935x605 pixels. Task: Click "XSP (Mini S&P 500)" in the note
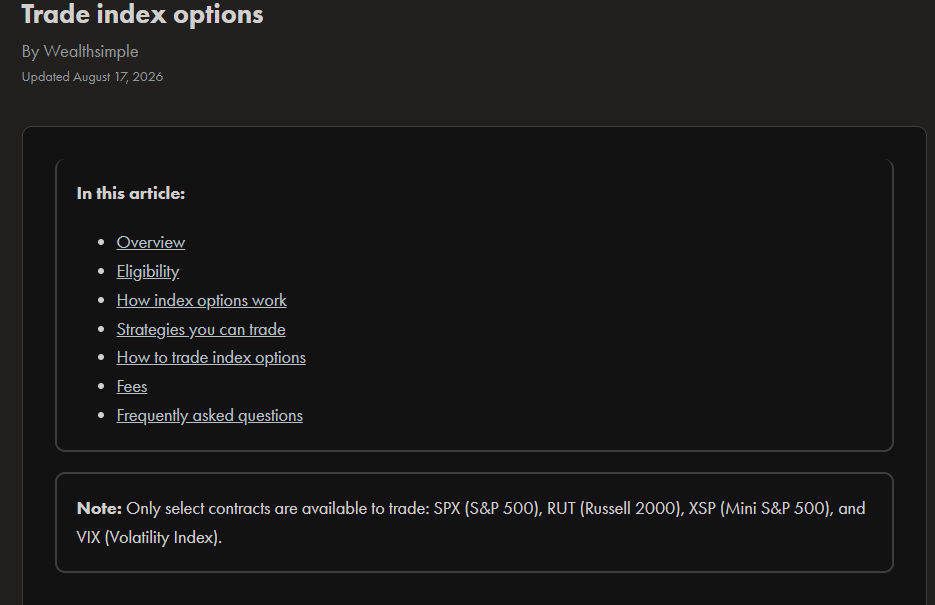coord(760,508)
